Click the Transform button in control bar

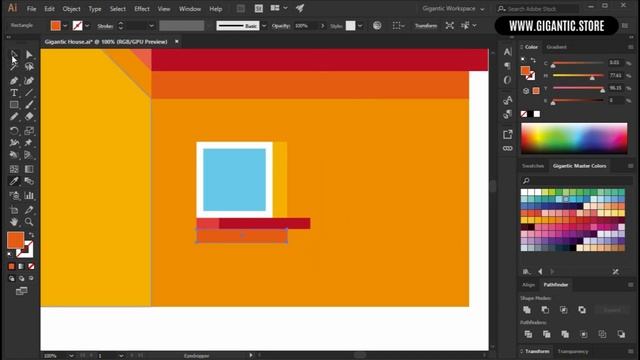426,26
